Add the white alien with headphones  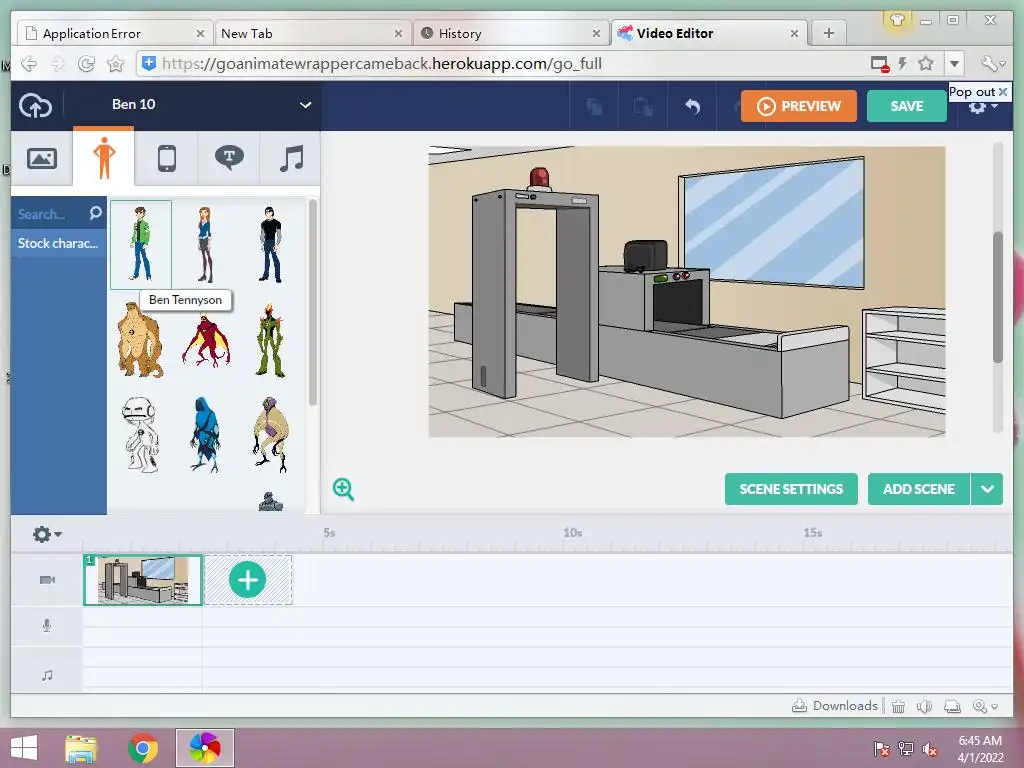coord(140,434)
